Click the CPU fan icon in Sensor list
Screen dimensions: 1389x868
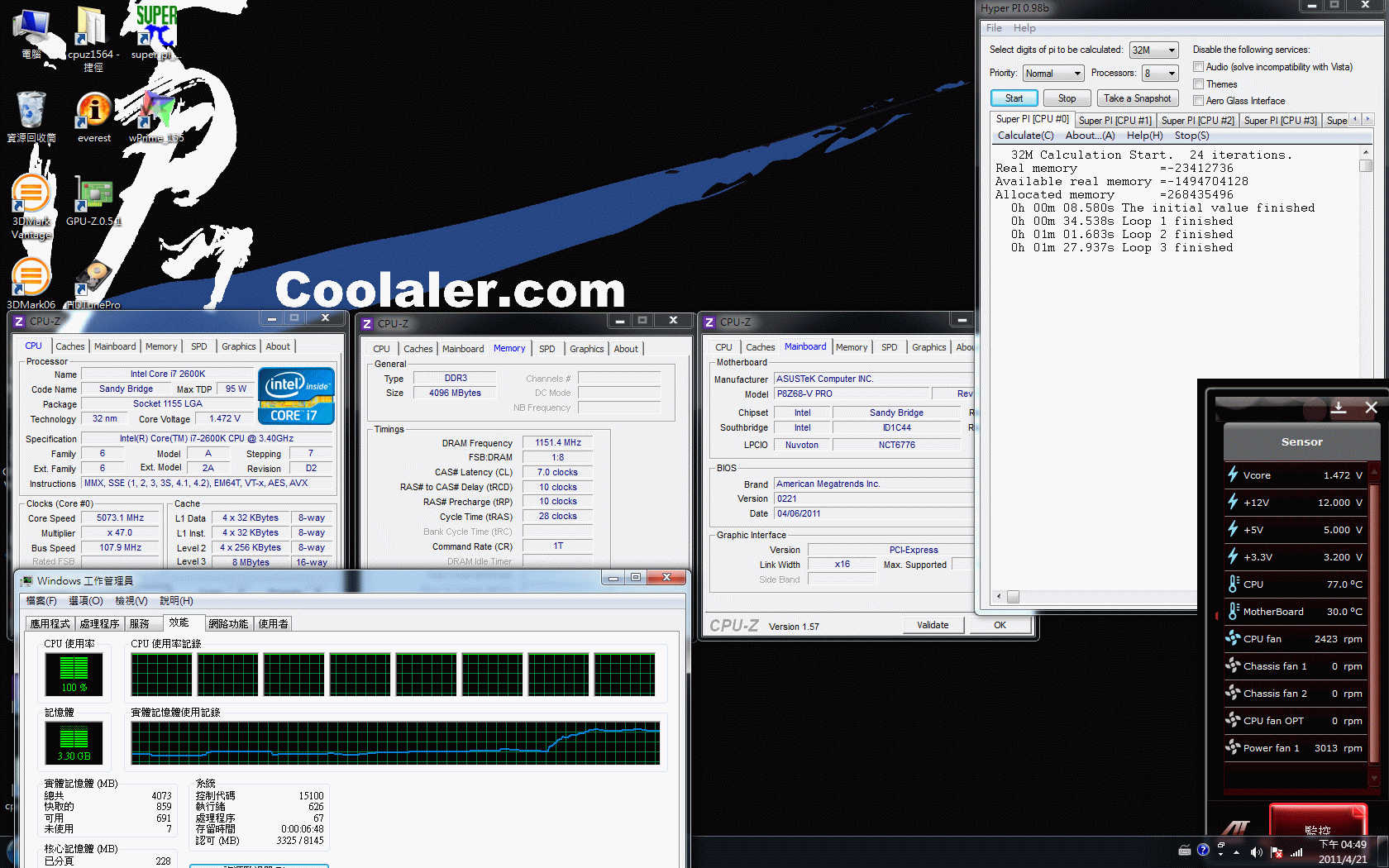(1233, 638)
